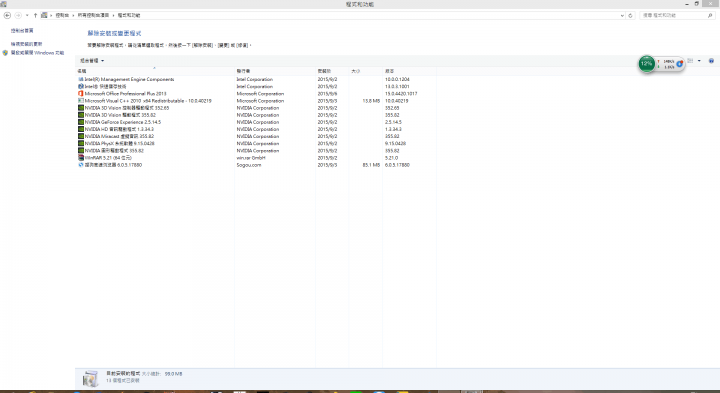Click publisher win.rar GmbH
This screenshot has height=393, width=720.
coord(251,157)
